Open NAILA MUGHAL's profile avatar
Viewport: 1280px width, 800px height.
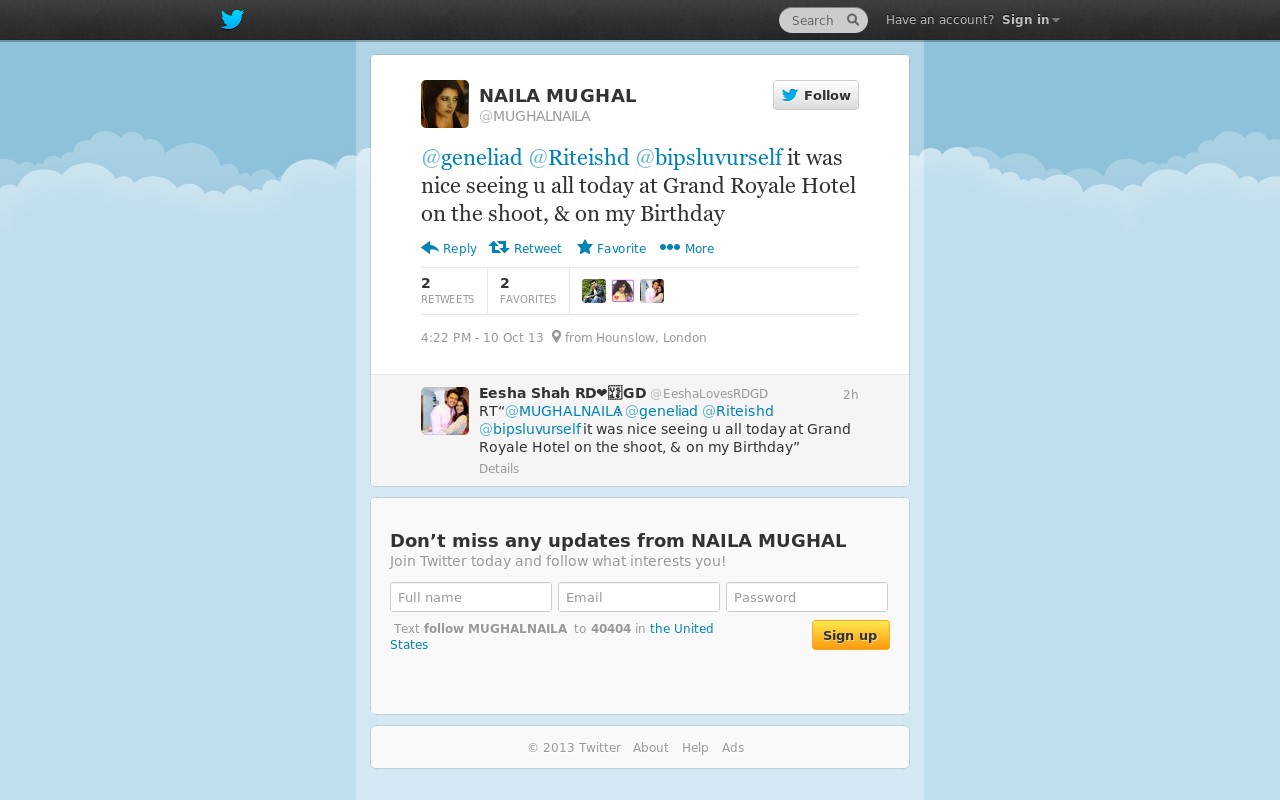pyautogui.click(x=445, y=104)
